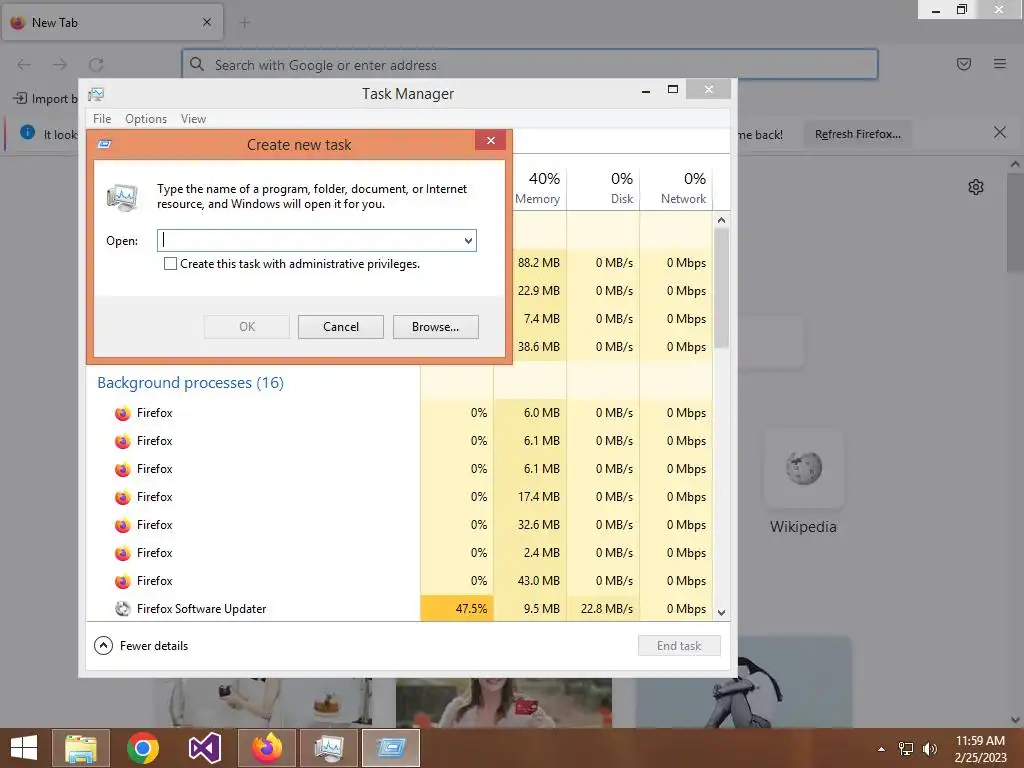Screen dimensions: 1024x768
Task: Open Task Manager's View menu
Action: pos(193,119)
